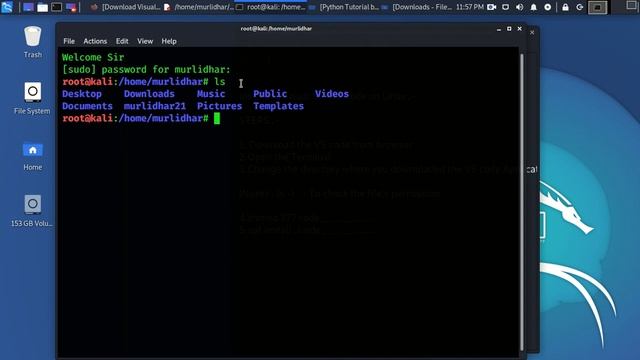Click the log out icon
The image size is (640, 360).
pyautogui.click(x=580, y=7)
